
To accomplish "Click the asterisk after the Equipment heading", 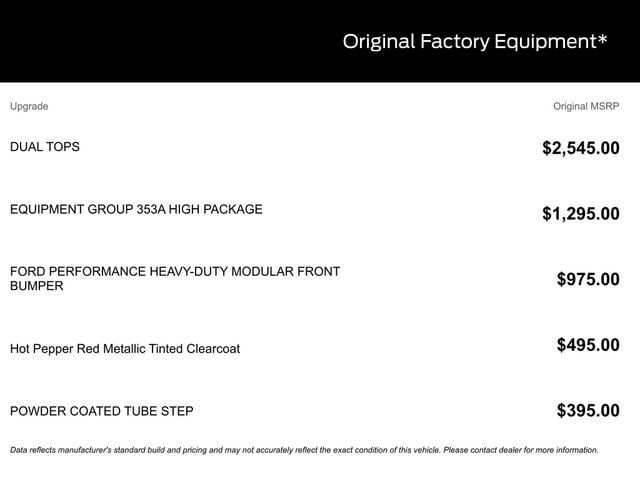I will pos(602,40).
